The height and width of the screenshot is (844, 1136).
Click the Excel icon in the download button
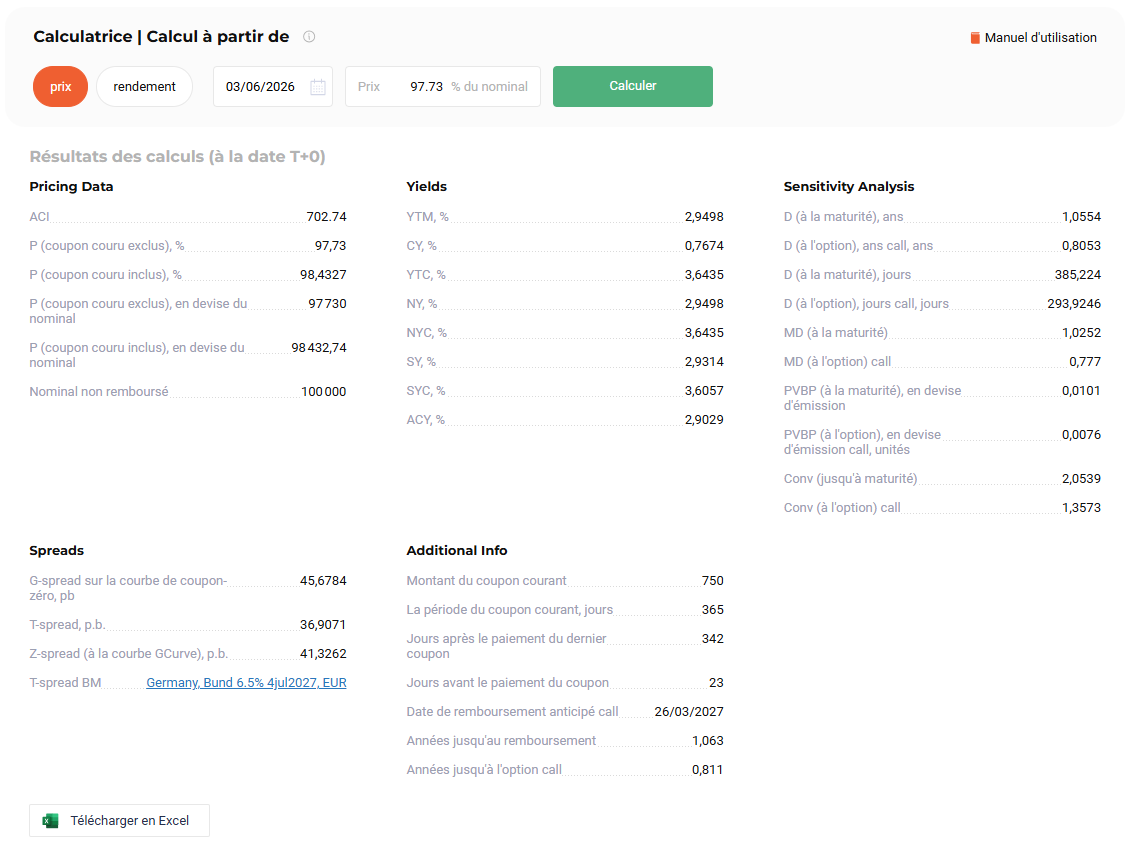point(51,821)
